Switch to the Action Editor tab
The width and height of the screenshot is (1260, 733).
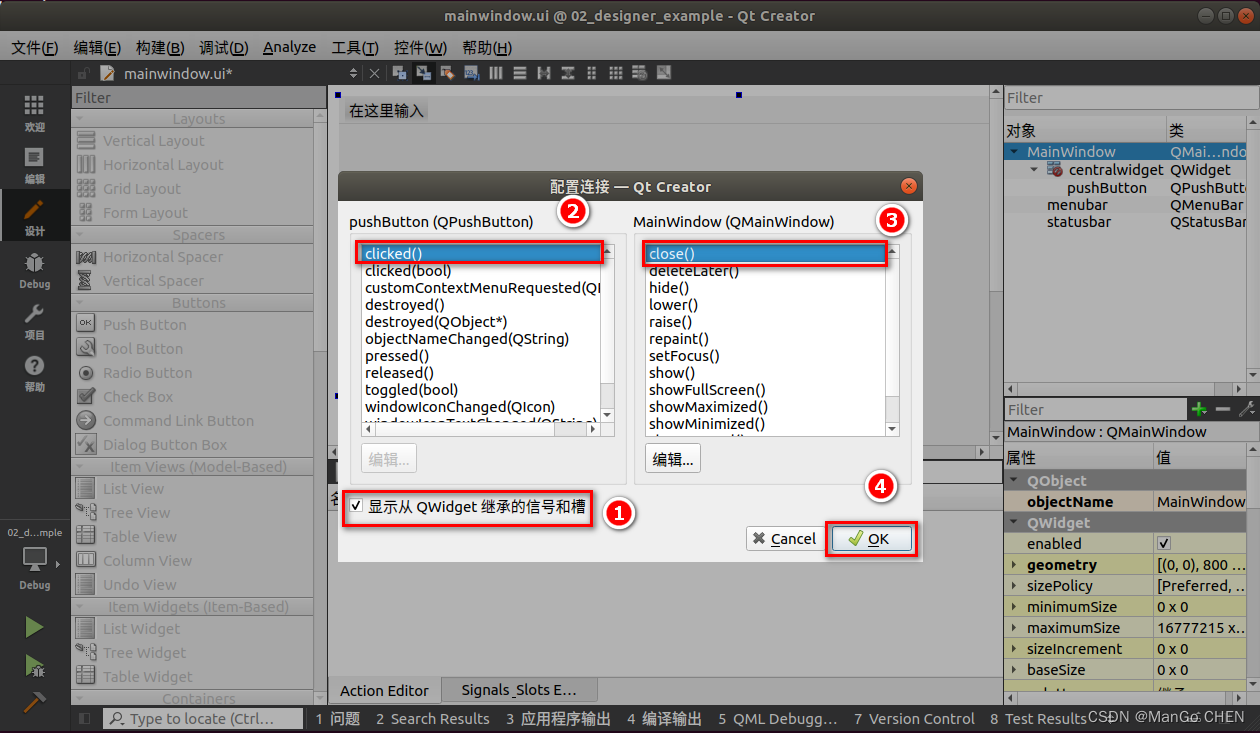pyautogui.click(x=384, y=690)
